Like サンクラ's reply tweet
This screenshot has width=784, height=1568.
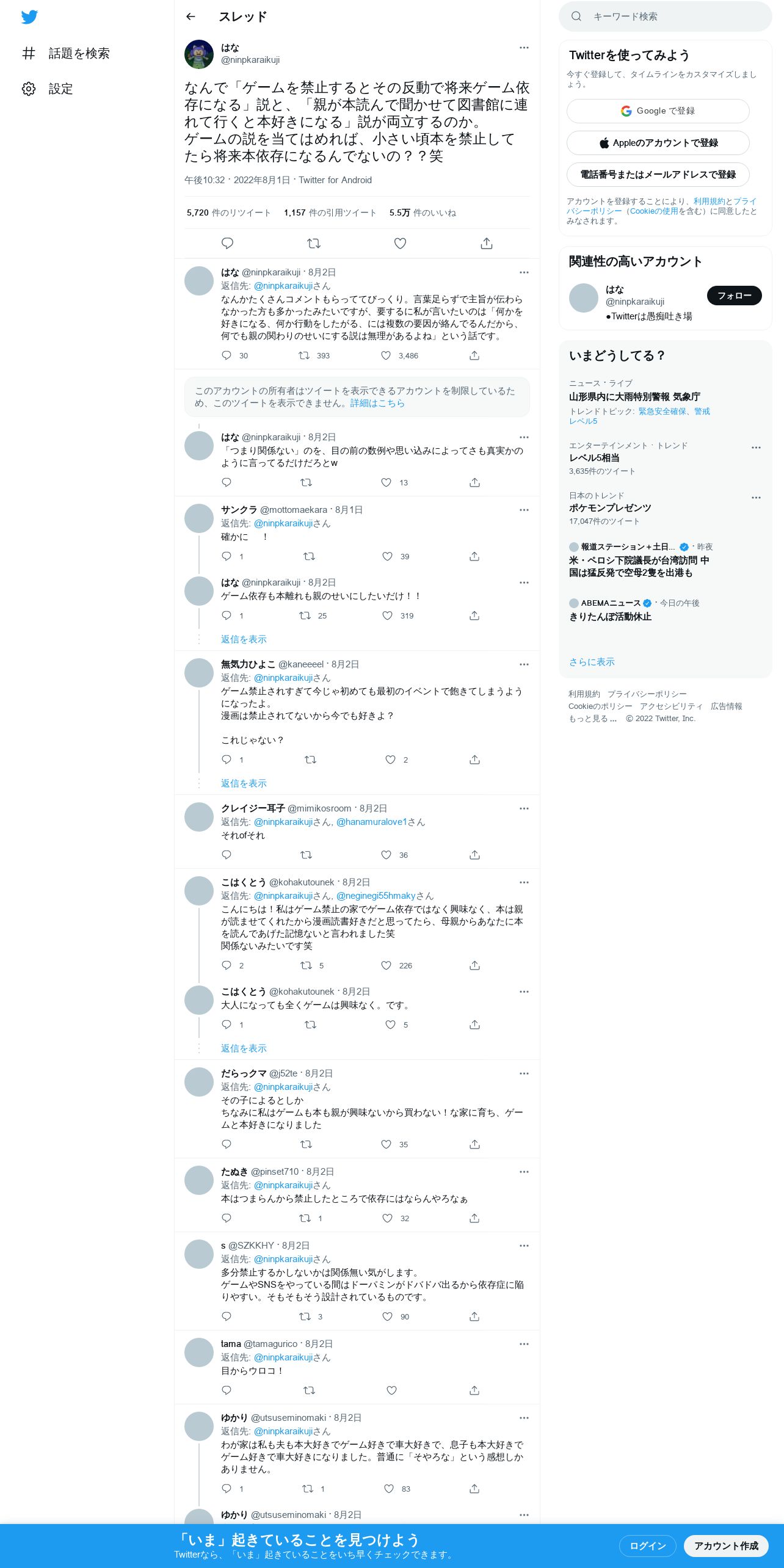(387, 556)
